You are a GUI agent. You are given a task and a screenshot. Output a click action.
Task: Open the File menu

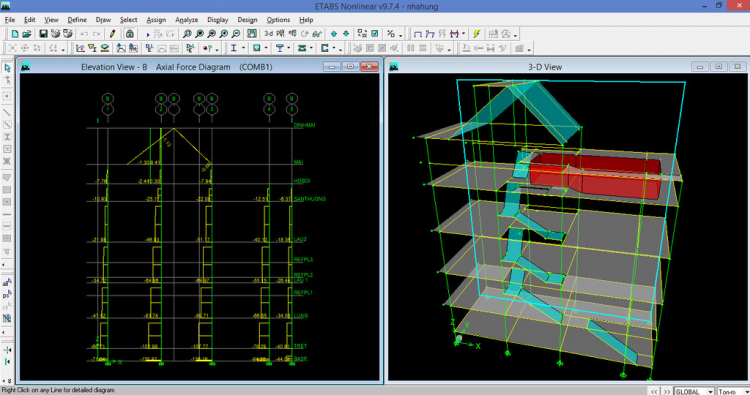tap(10, 20)
